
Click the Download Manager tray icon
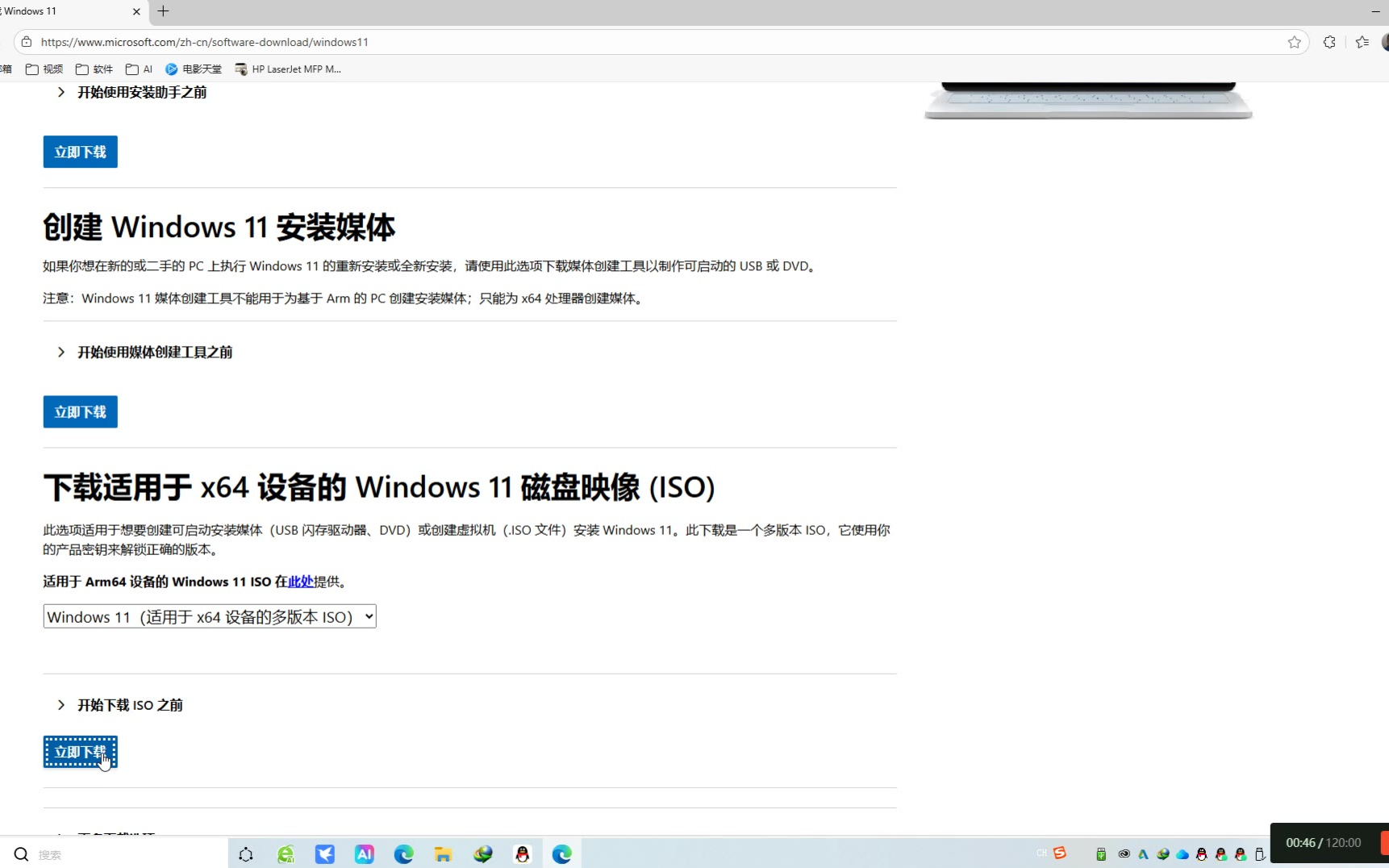click(x=1163, y=854)
